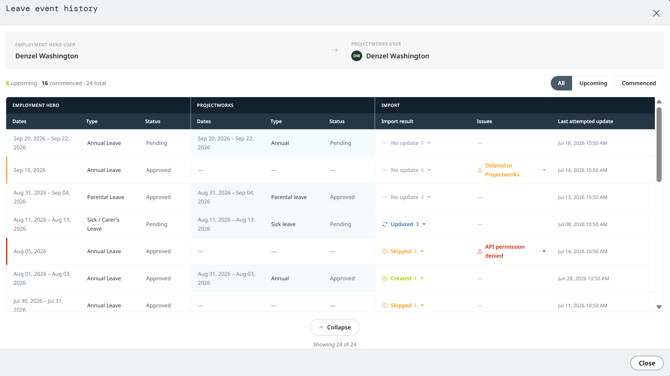Click the Employment Hero Dates column header

(19, 121)
